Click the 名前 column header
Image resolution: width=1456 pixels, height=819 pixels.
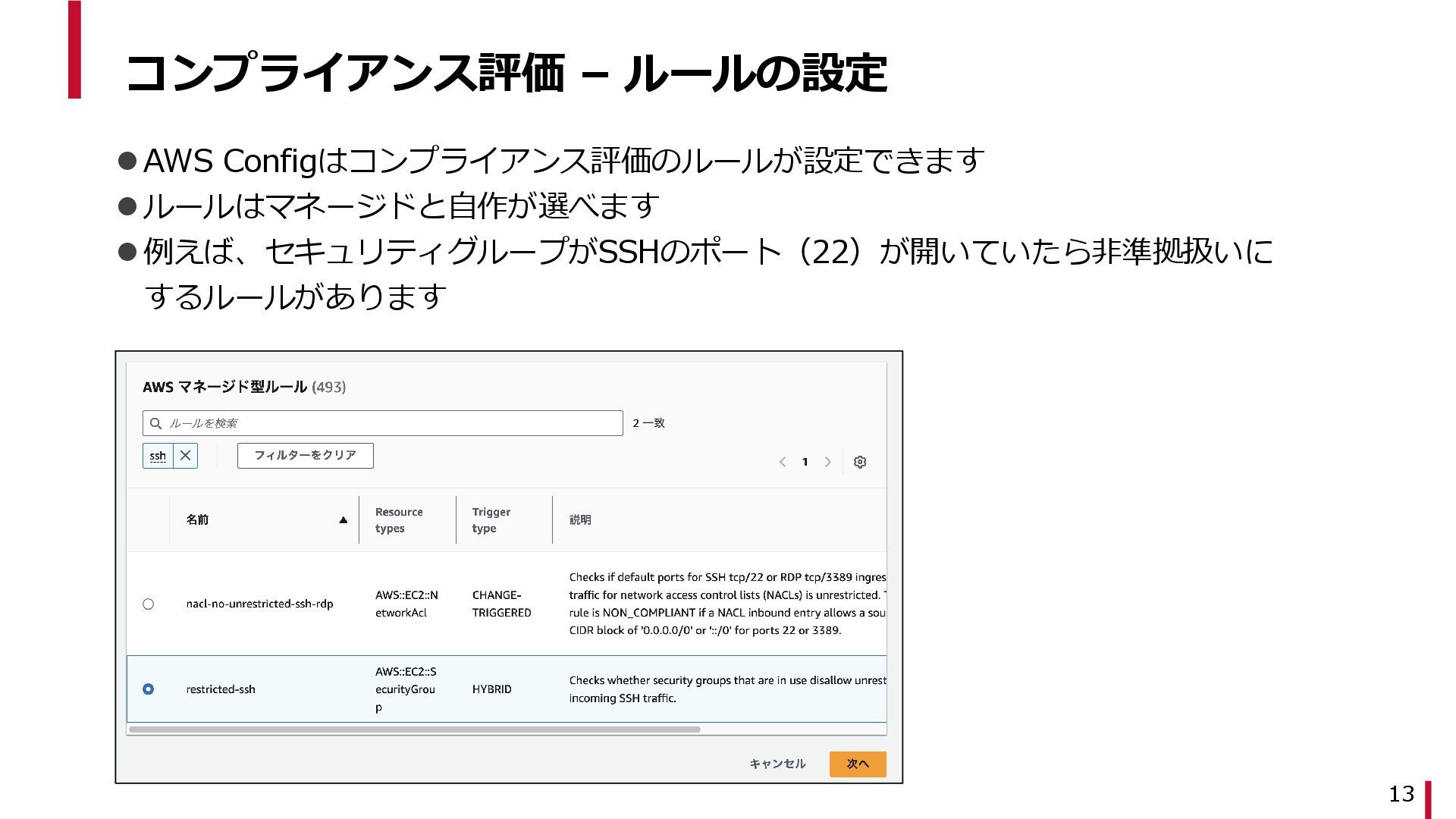pyautogui.click(x=197, y=520)
